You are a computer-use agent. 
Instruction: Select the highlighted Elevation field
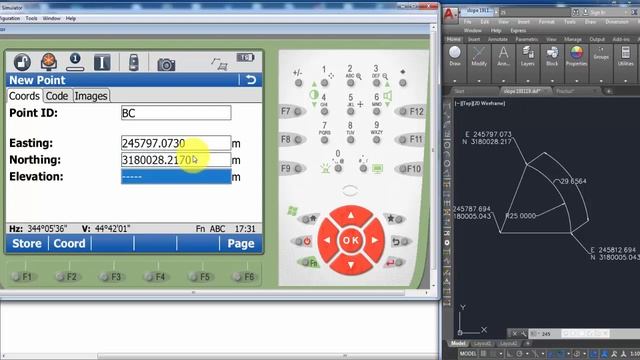(x=176, y=177)
